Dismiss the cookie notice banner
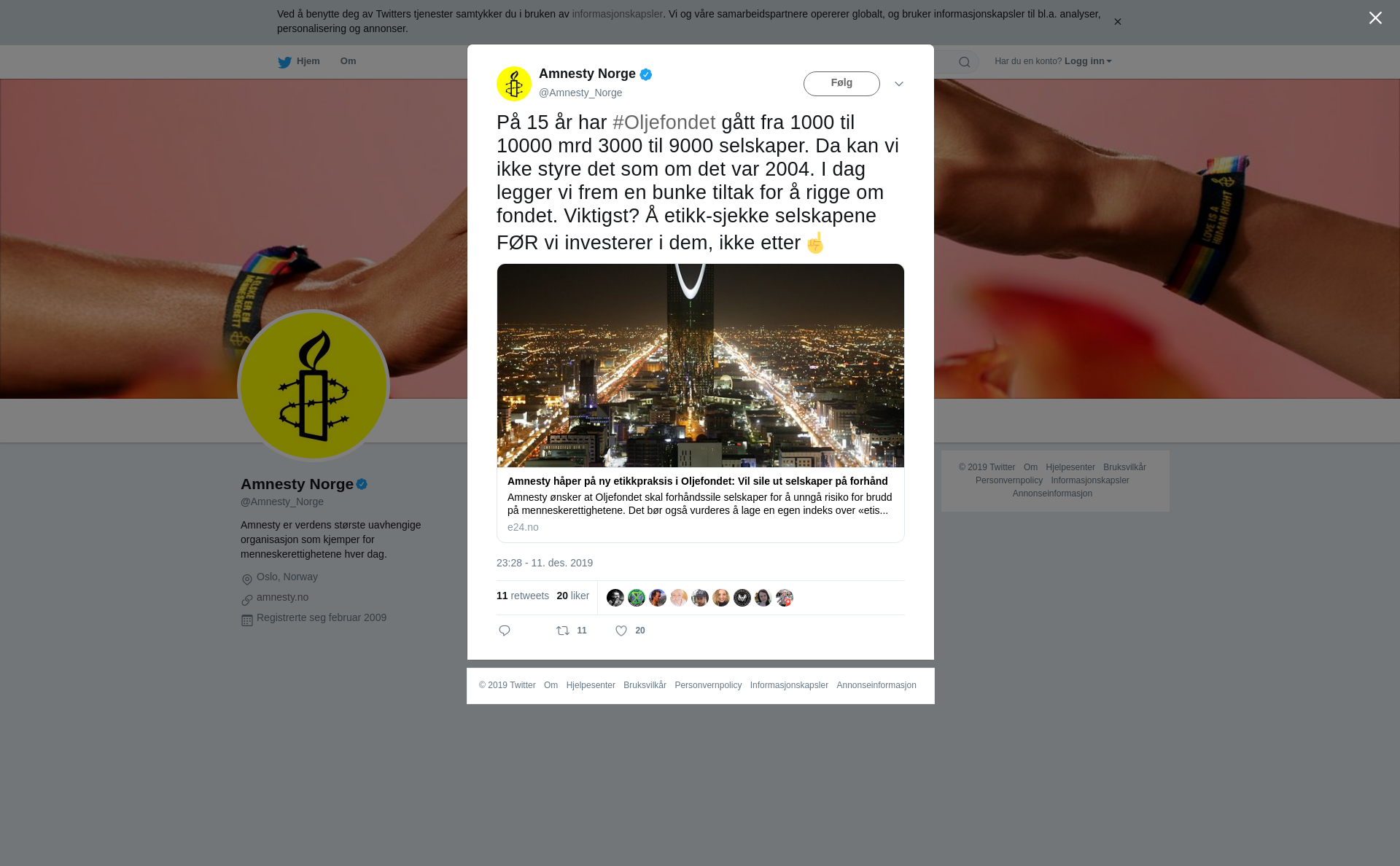The width and height of the screenshot is (1400, 866). [x=1118, y=22]
